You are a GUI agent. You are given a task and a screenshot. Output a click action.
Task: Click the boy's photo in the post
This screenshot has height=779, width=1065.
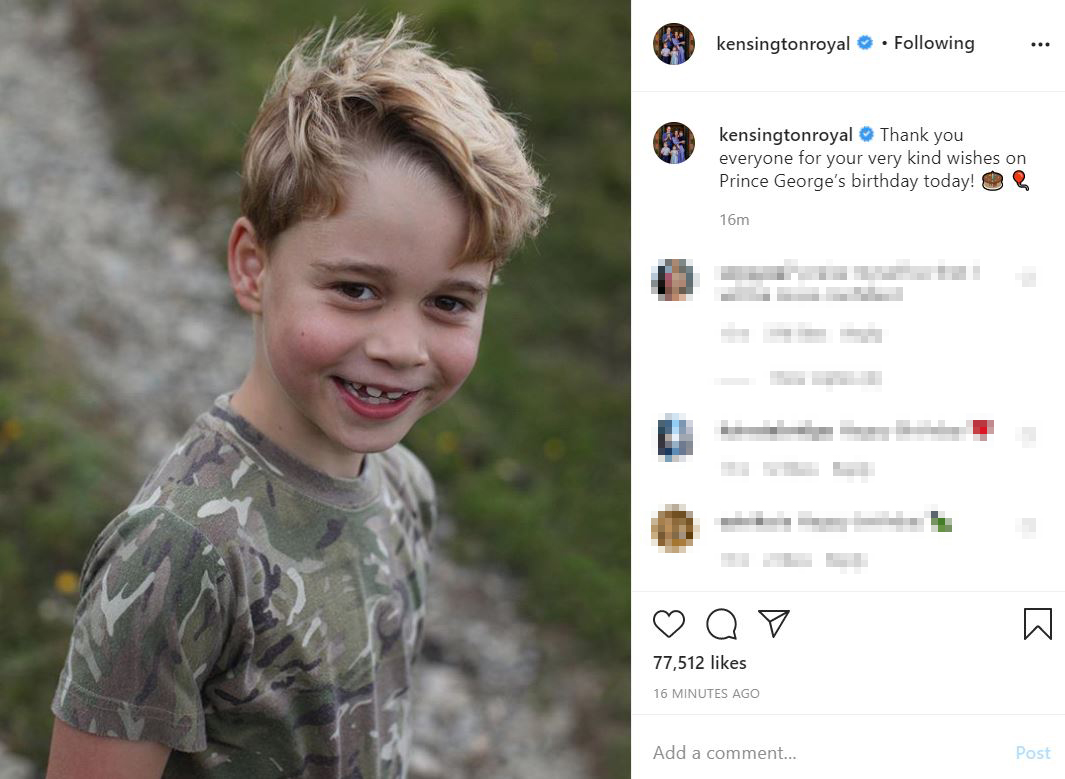[x=315, y=390]
